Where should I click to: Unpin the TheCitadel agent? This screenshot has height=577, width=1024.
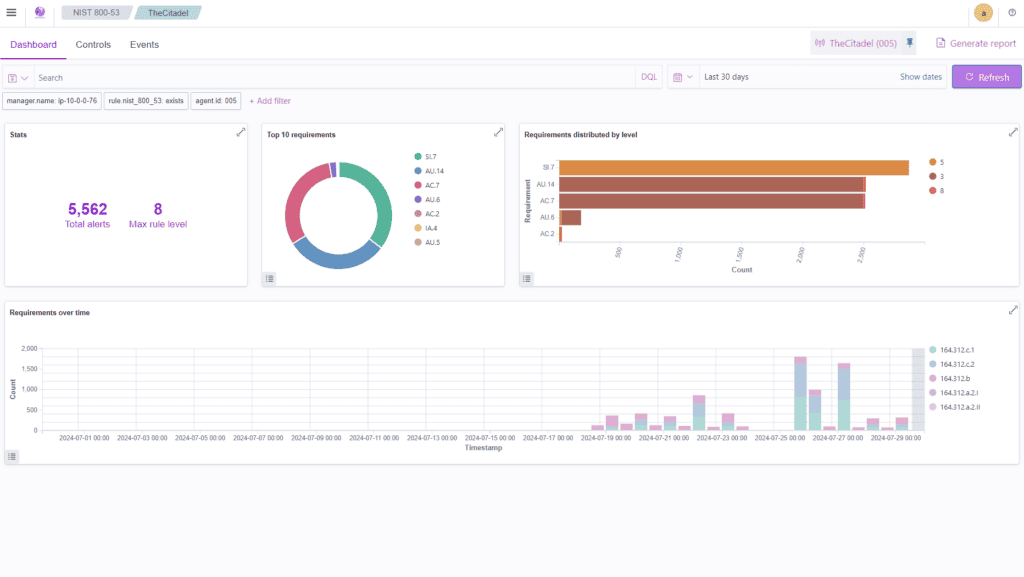point(910,43)
